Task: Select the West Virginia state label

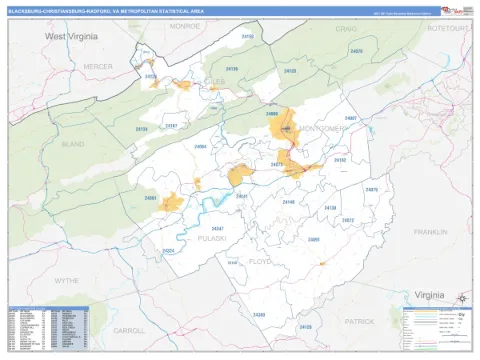Action: 71,36
